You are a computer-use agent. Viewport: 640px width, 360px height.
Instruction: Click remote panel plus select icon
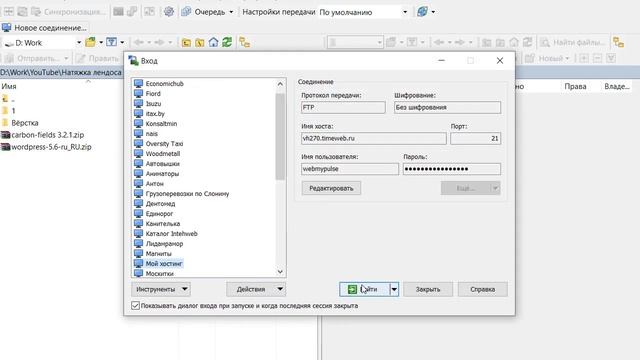[584, 58]
